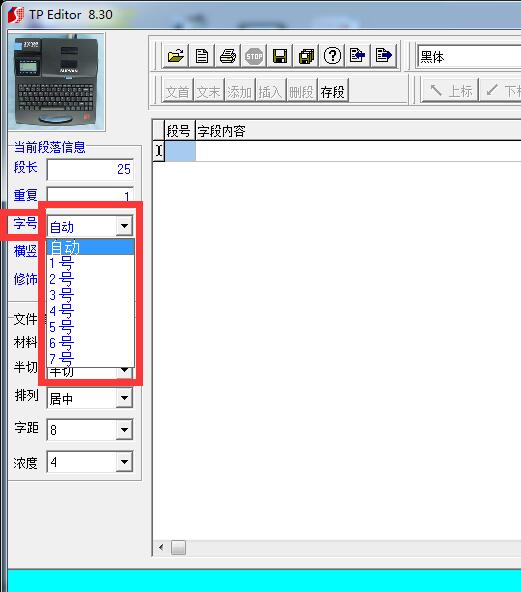Click the horizontal scrollbar thumb
The height and width of the screenshot is (592, 521).
click(x=178, y=547)
